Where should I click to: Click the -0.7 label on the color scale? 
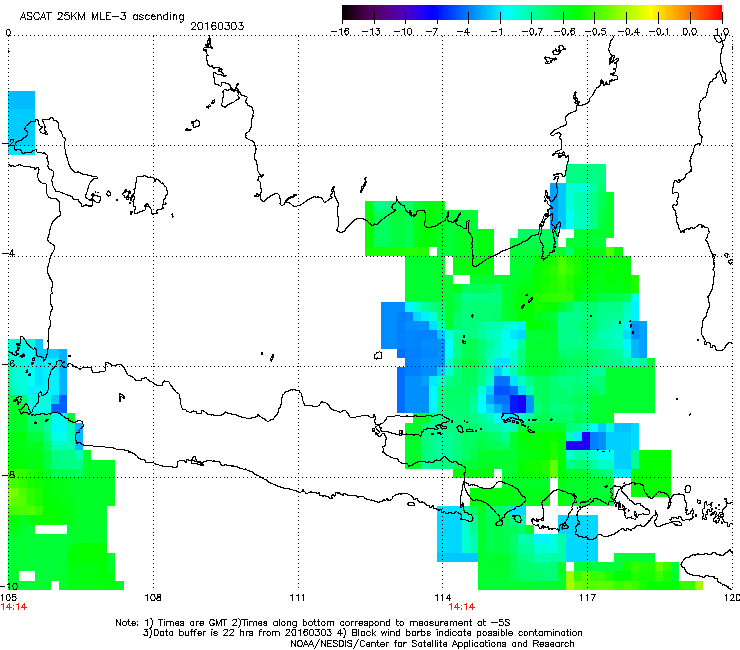point(532,32)
